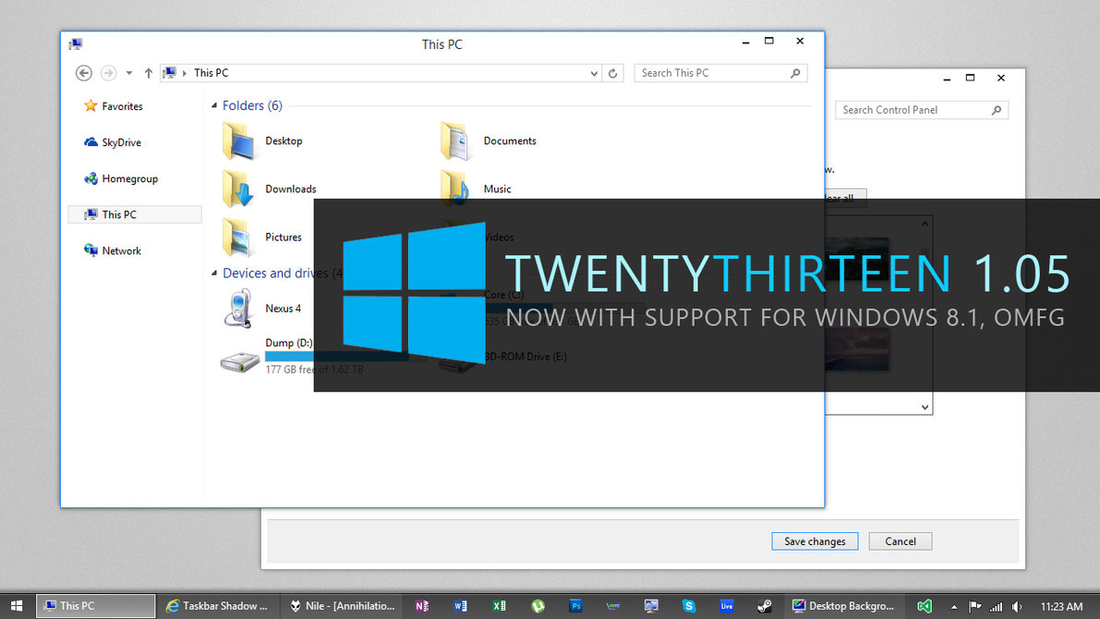The image size is (1100, 619).
Task: Go up one folder level
Action: pos(148,73)
